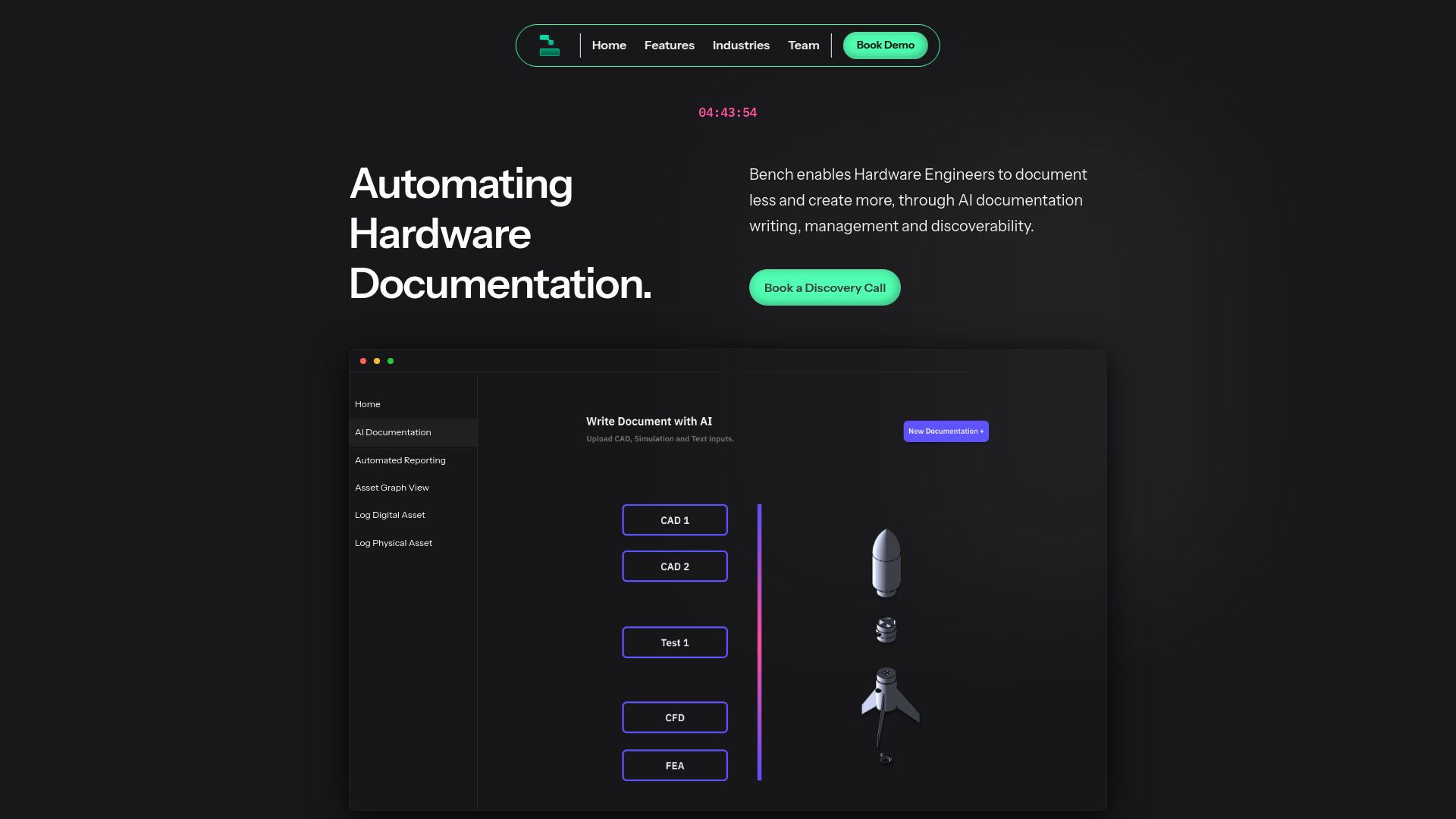The height and width of the screenshot is (819, 1456).
Task: Click the CAD 1 upload input button
Action: (x=675, y=520)
